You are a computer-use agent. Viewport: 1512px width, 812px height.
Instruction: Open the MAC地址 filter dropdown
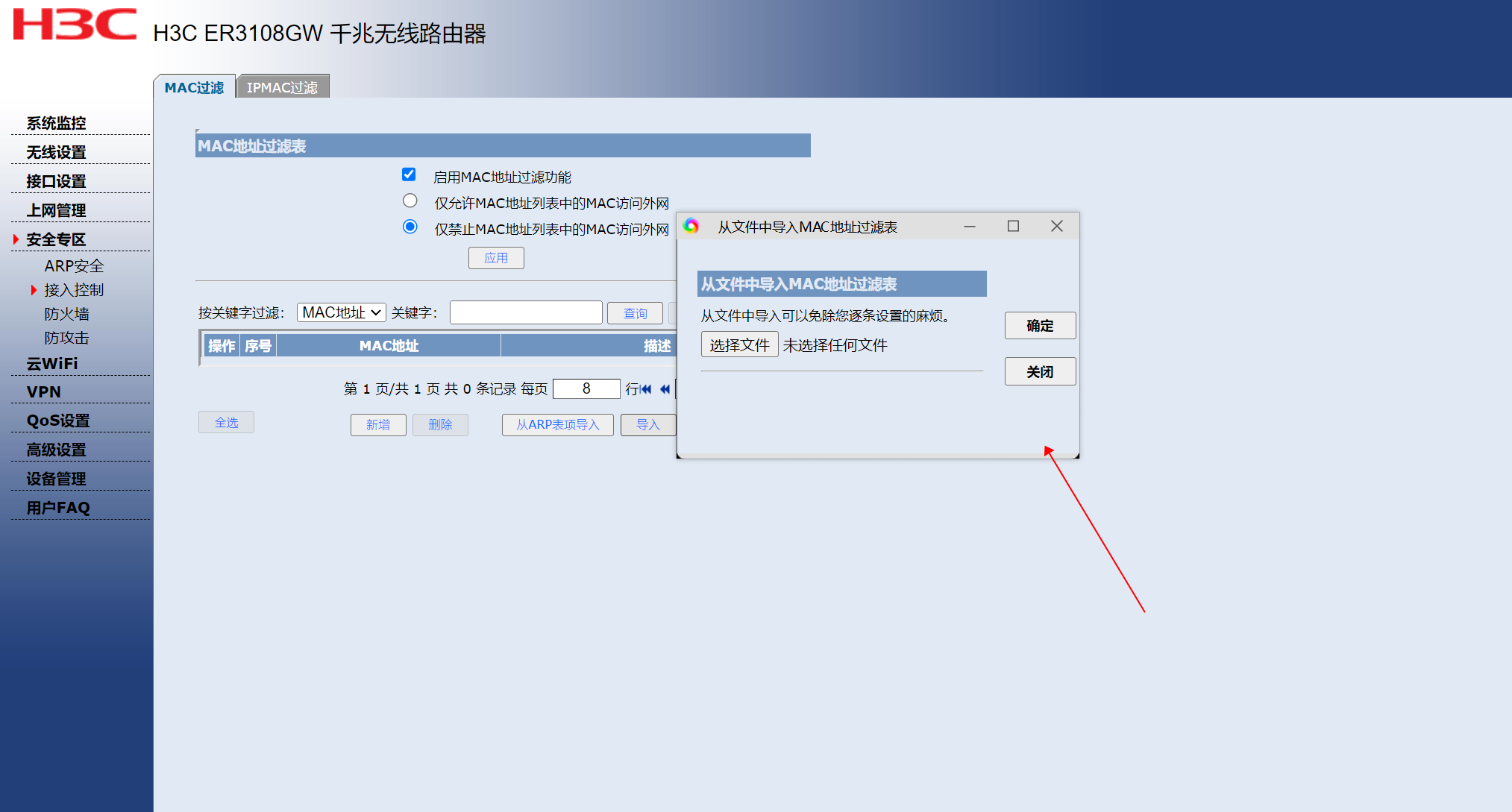point(342,312)
